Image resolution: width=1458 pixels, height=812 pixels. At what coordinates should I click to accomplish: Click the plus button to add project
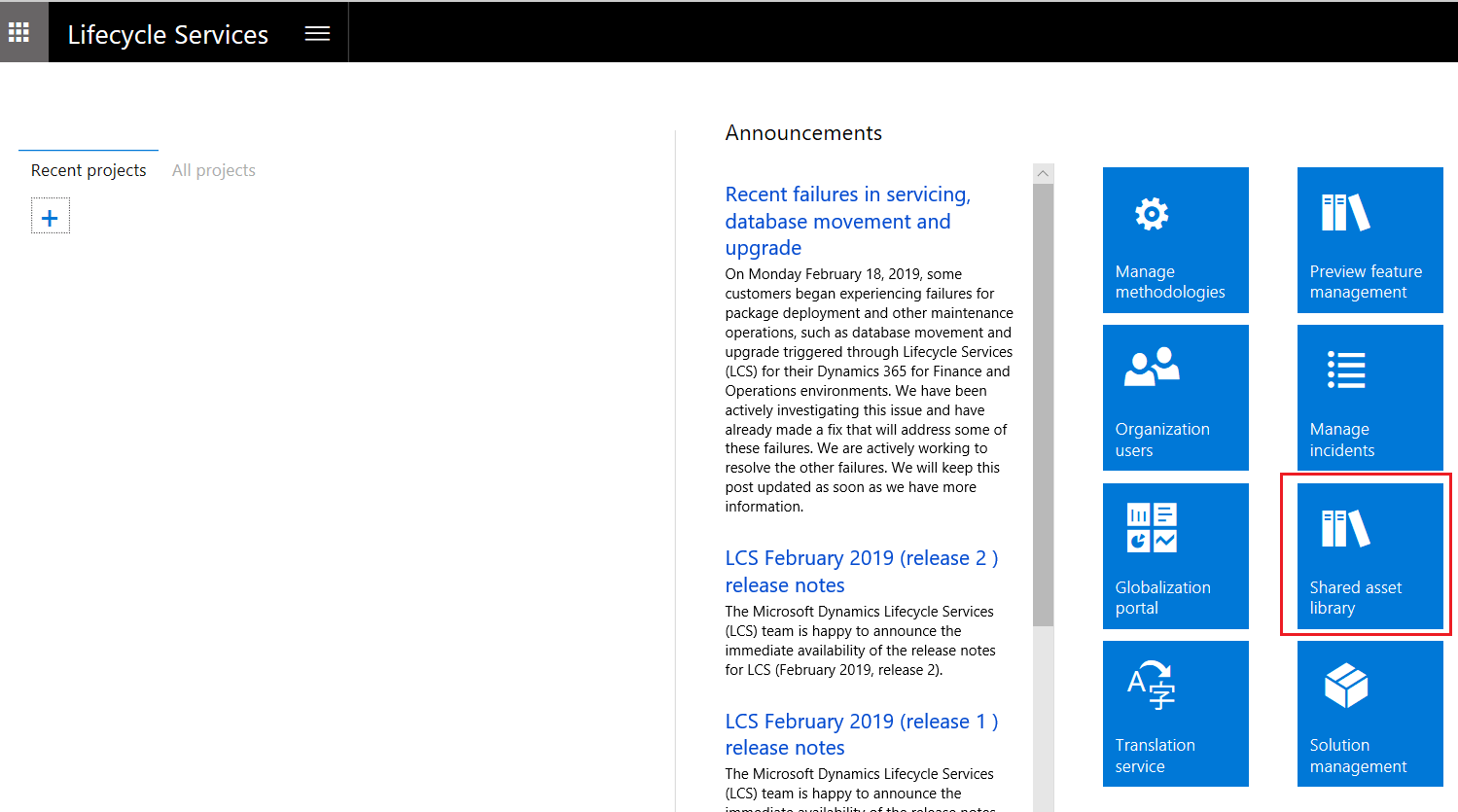[x=51, y=217]
